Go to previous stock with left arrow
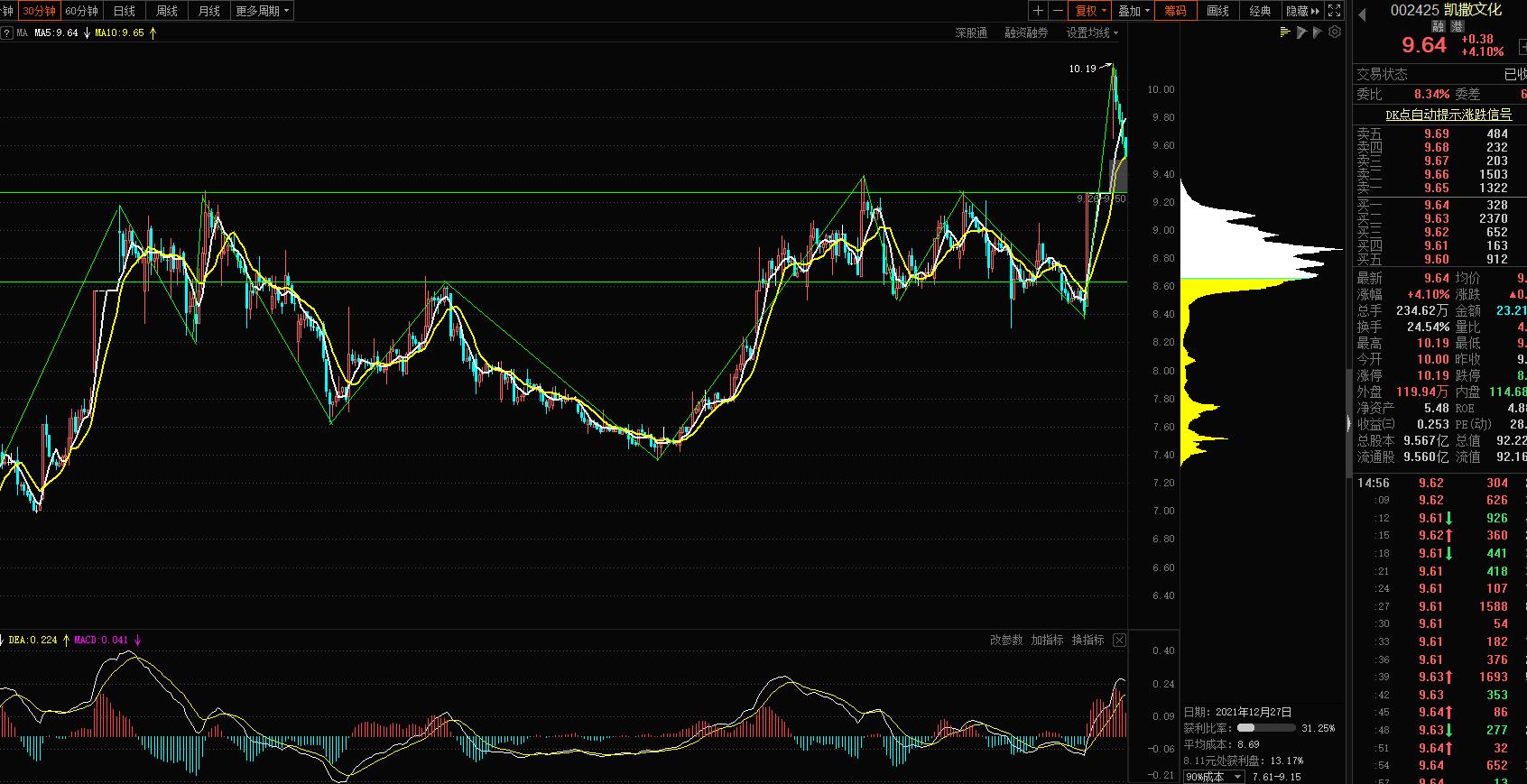Screen dimensions: 1527x784 click(1362, 14)
